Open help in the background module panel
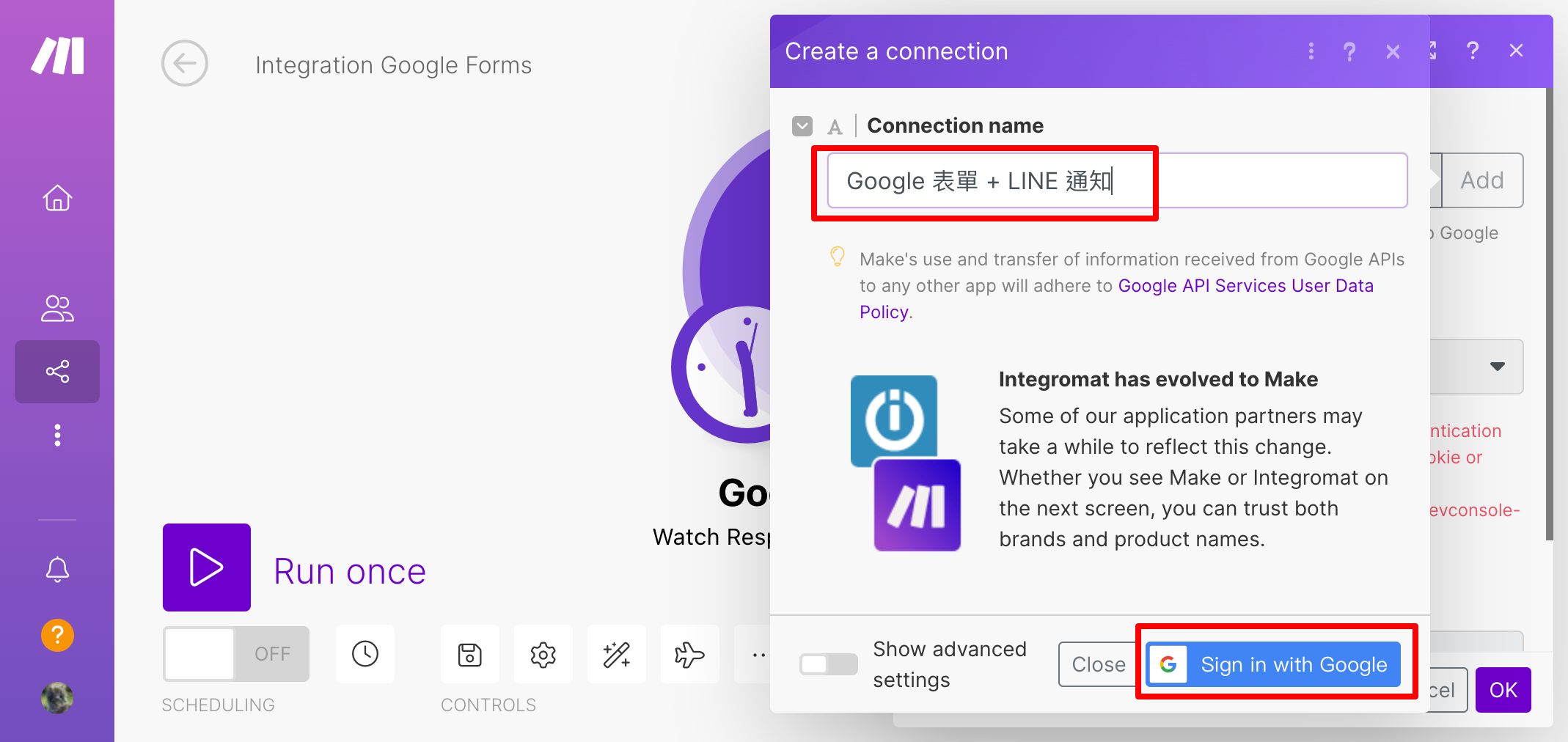Viewport: 1568px width, 742px height. click(1473, 51)
